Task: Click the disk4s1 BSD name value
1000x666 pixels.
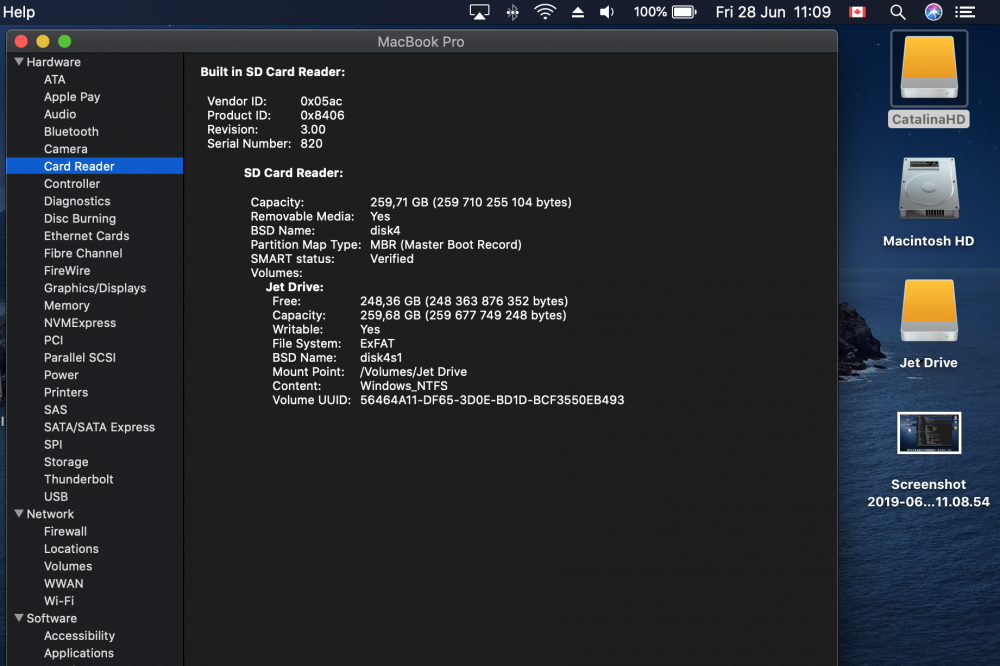Action: click(x=381, y=357)
